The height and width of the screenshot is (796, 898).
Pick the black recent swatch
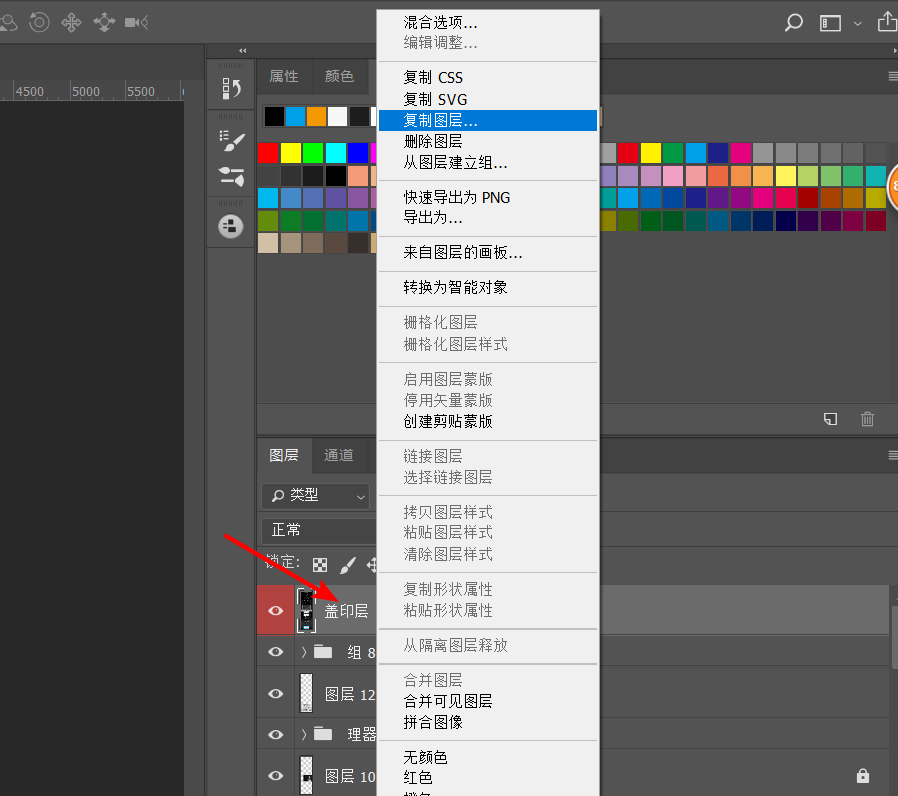pyautogui.click(x=274, y=116)
